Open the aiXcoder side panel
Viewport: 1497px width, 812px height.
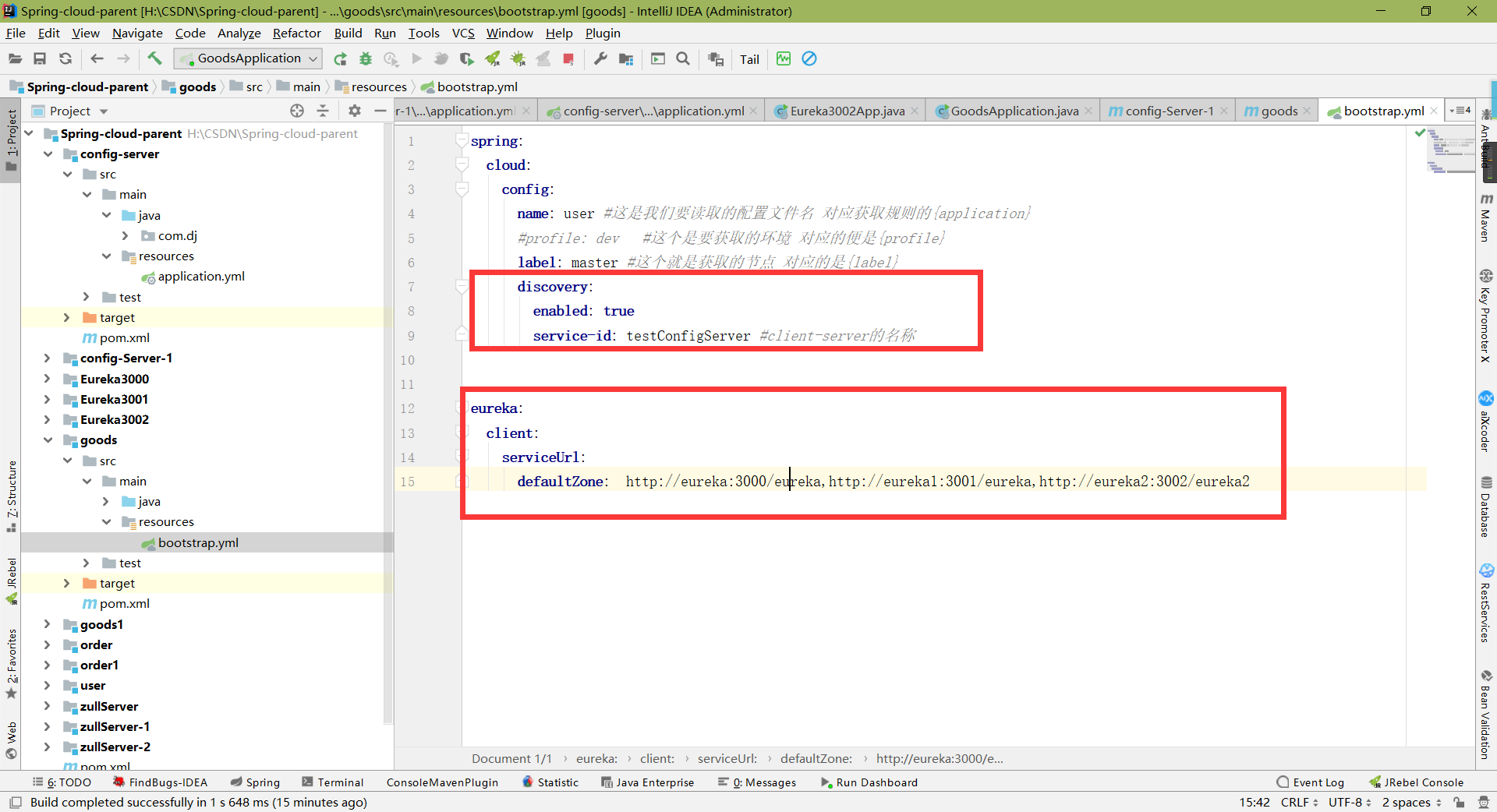tap(1486, 422)
